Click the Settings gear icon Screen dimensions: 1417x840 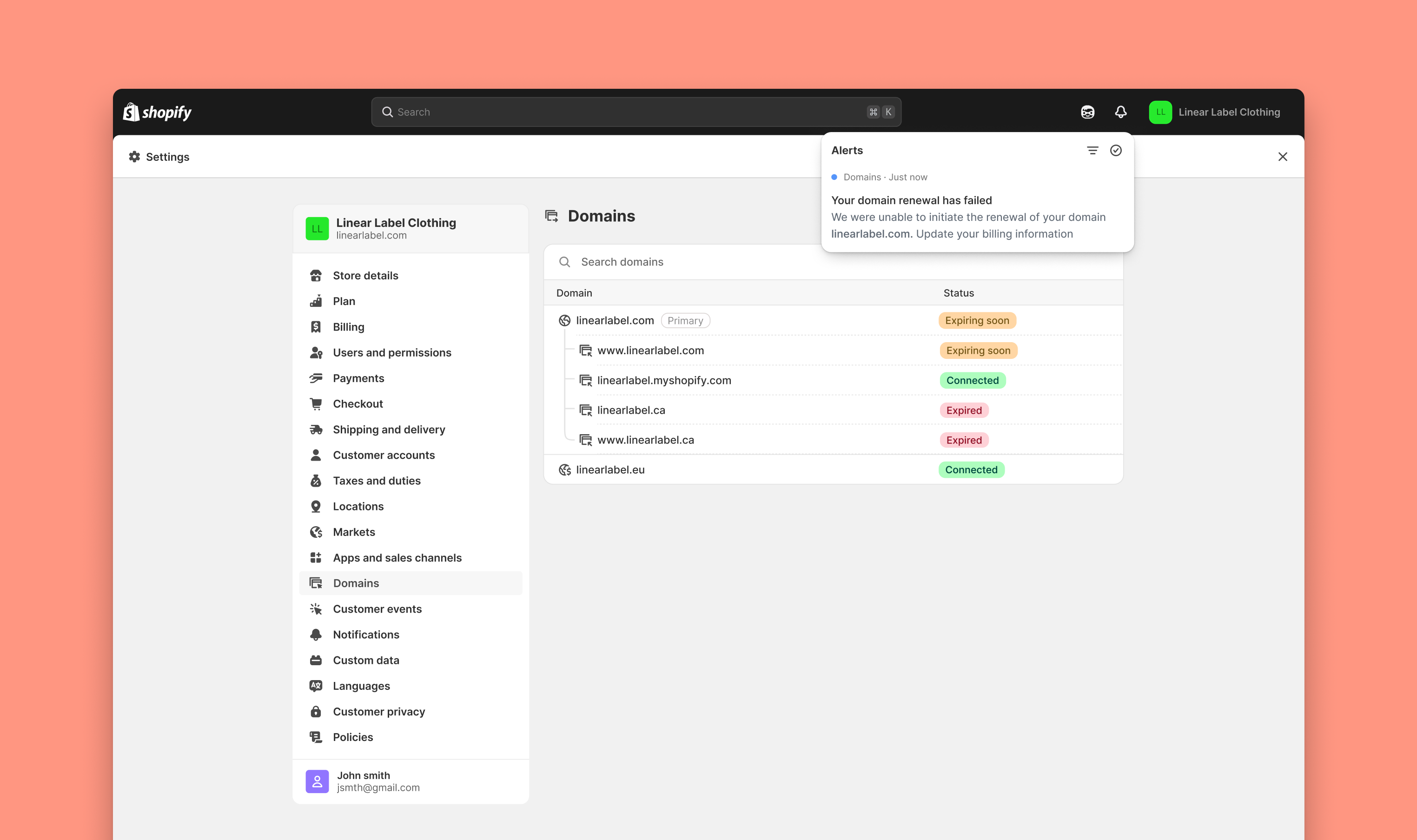point(134,157)
